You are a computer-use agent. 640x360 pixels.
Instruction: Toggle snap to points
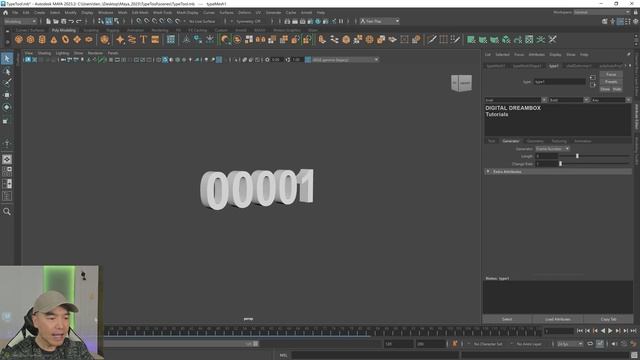(x=154, y=21)
